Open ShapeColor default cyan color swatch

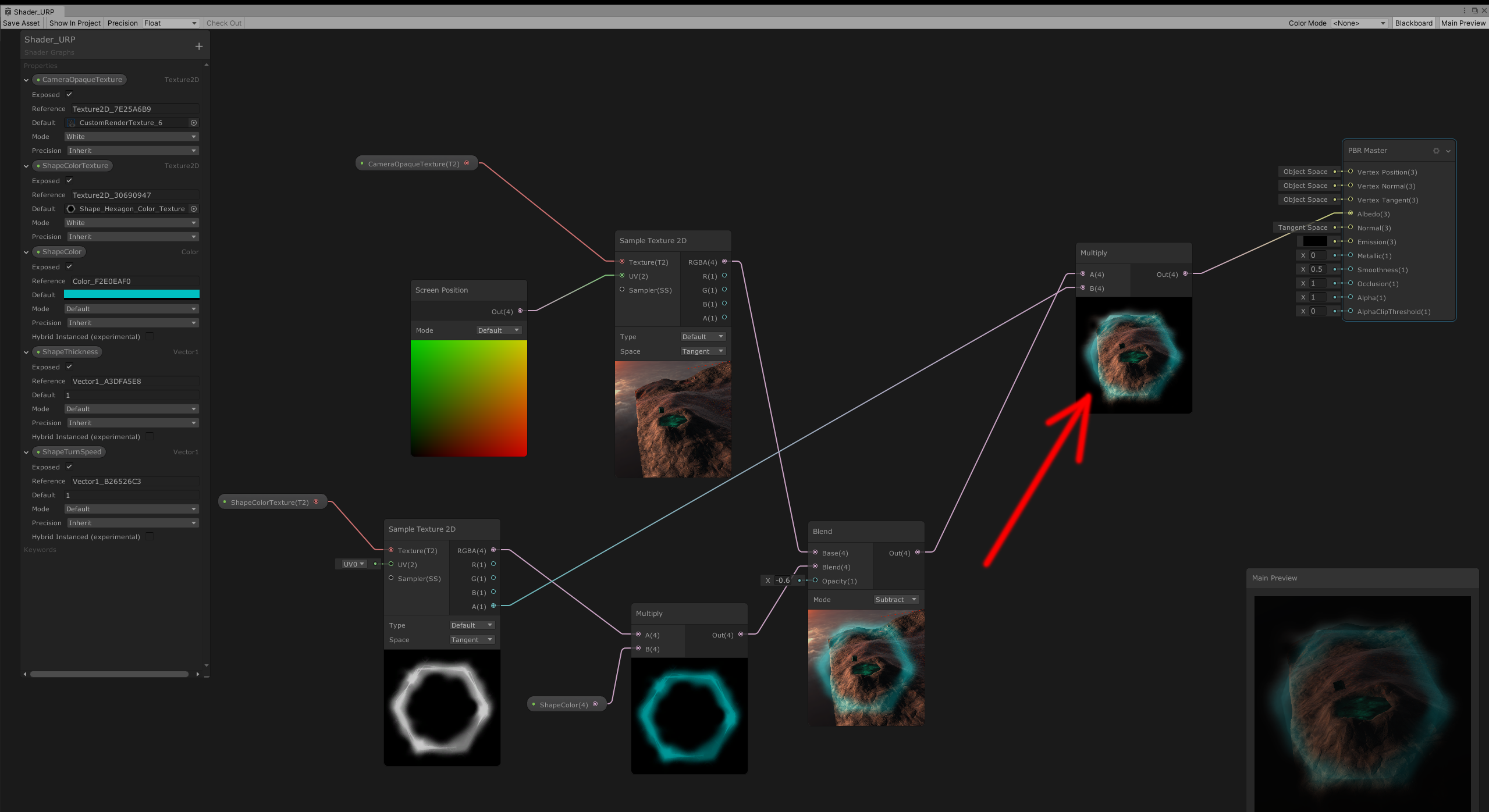click(x=132, y=294)
